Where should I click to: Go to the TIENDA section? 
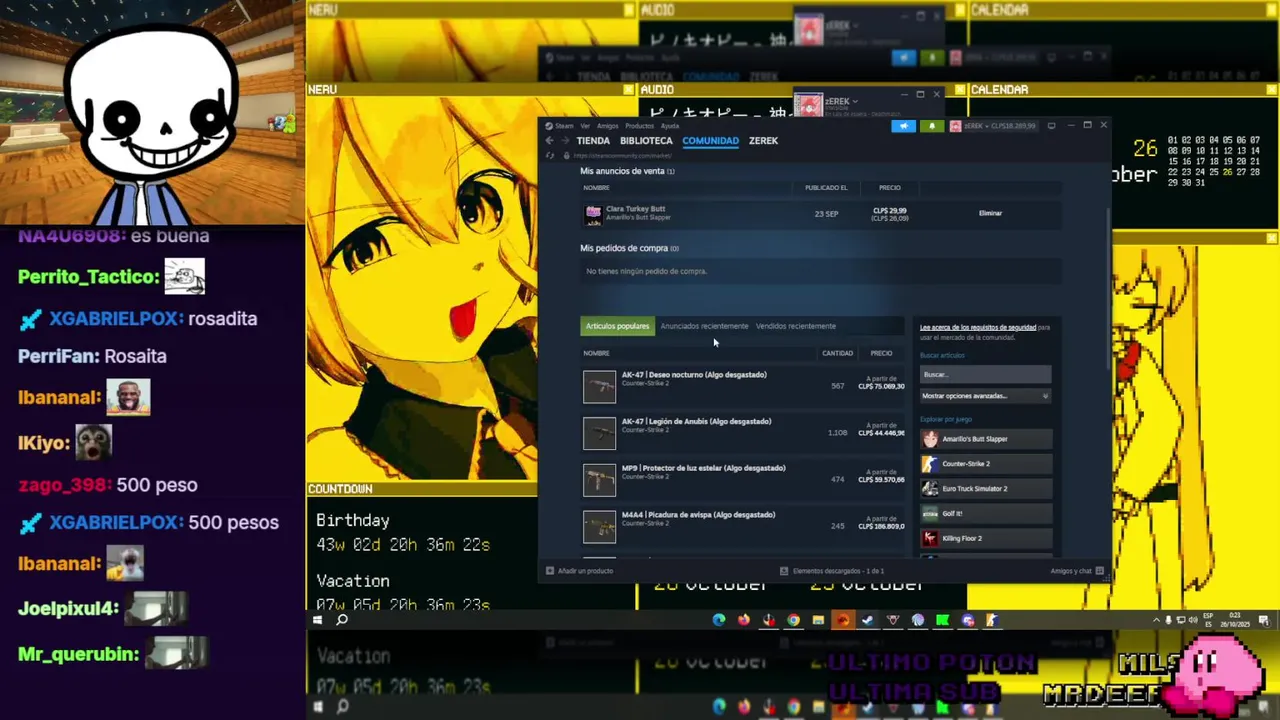593,141
